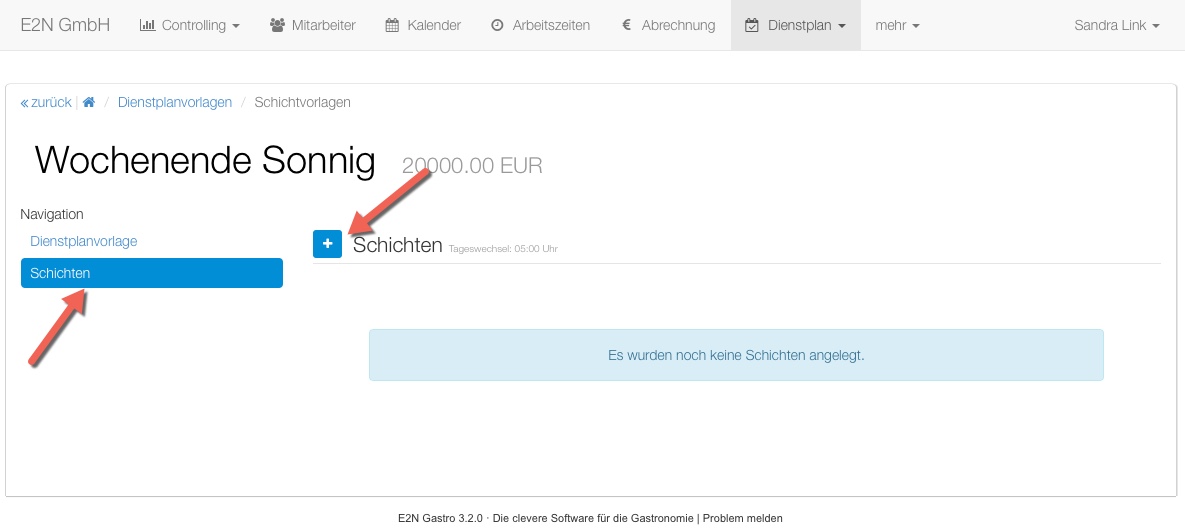Click the Mitarbeiter people icon
This screenshot has width=1185, height=528.
click(x=277, y=25)
